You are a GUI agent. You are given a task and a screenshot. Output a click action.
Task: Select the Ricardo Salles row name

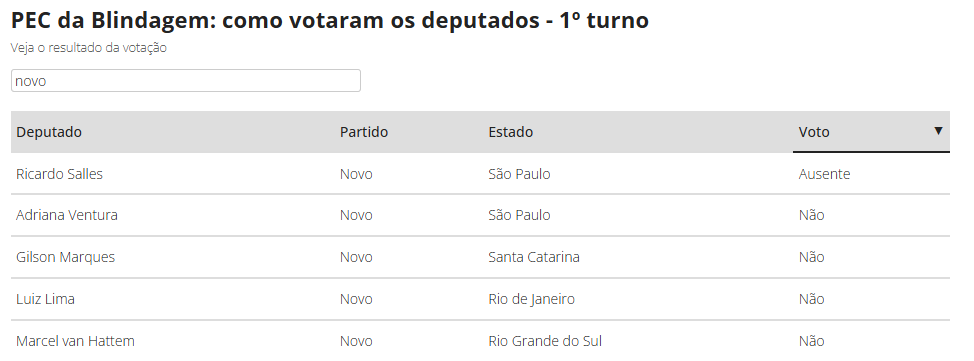tap(60, 174)
